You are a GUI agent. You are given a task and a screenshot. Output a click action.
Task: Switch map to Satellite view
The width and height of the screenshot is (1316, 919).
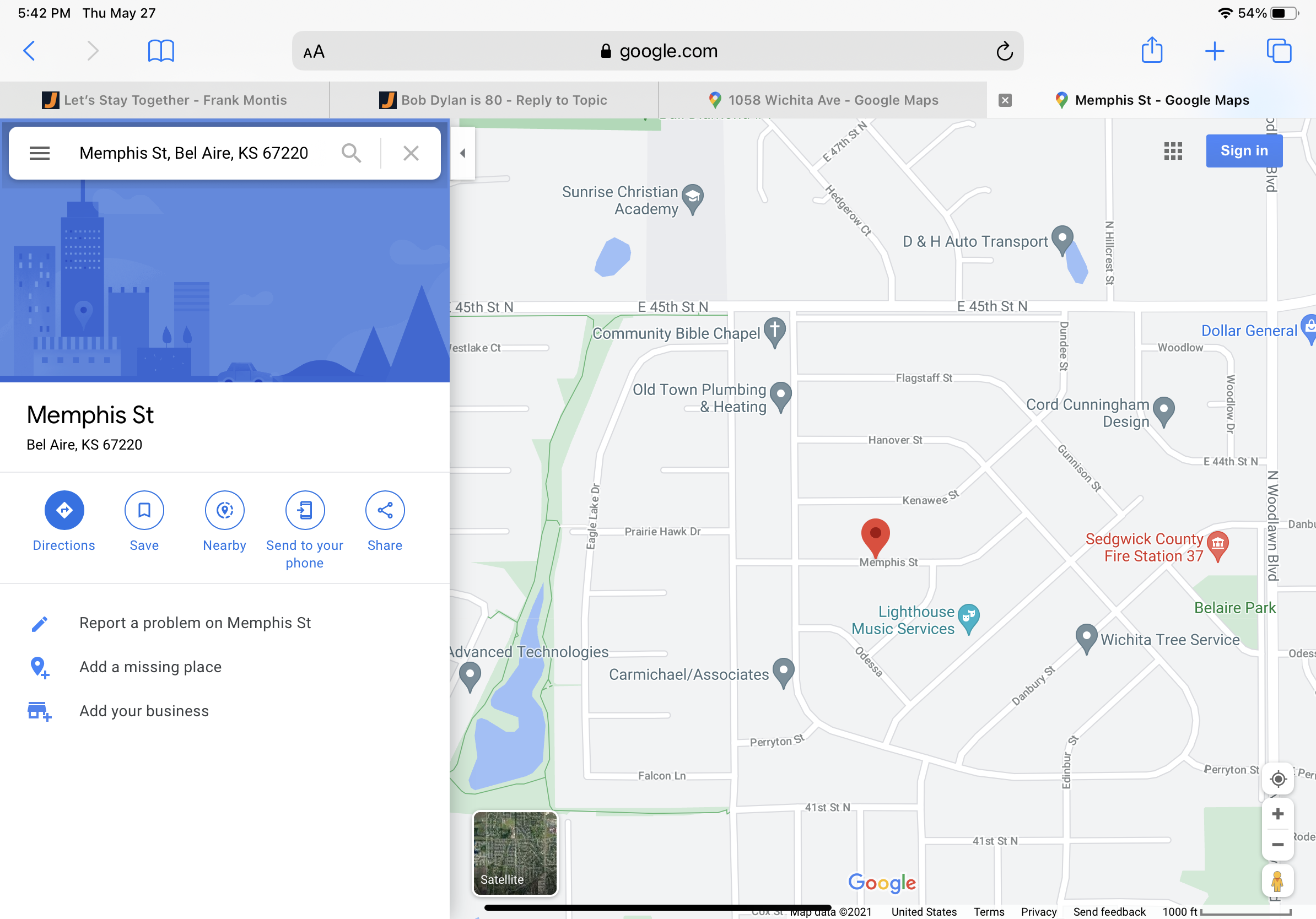pyautogui.click(x=515, y=853)
